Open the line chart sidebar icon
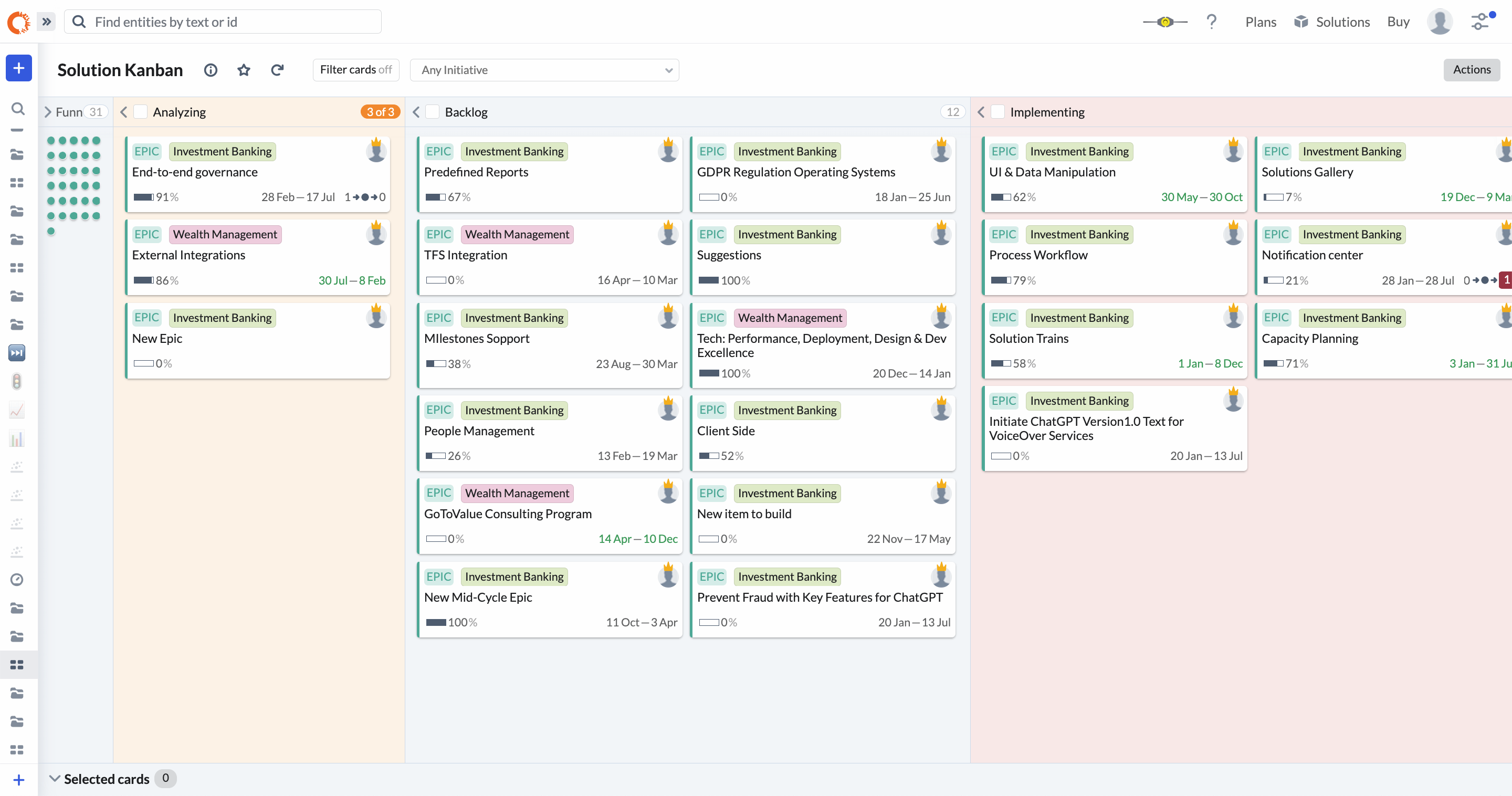This screenshot has height=796, width=1512. [x=17, y=410]
